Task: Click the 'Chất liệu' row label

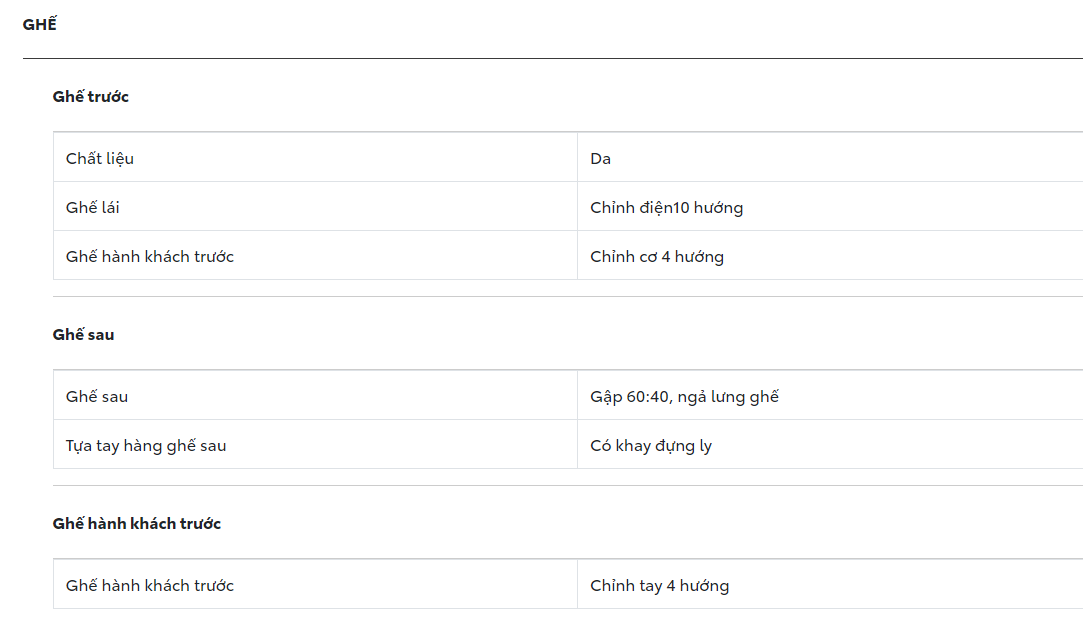Action: pos(100,158)
